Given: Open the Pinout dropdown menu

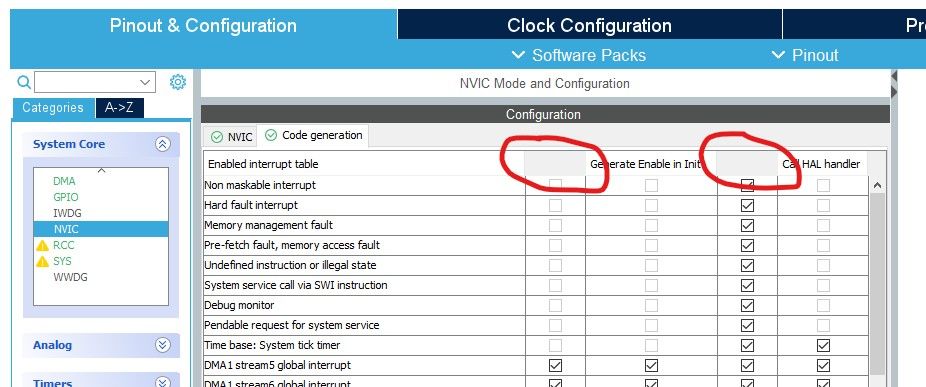Looking at the screenshot, I should tap(805, 56).
